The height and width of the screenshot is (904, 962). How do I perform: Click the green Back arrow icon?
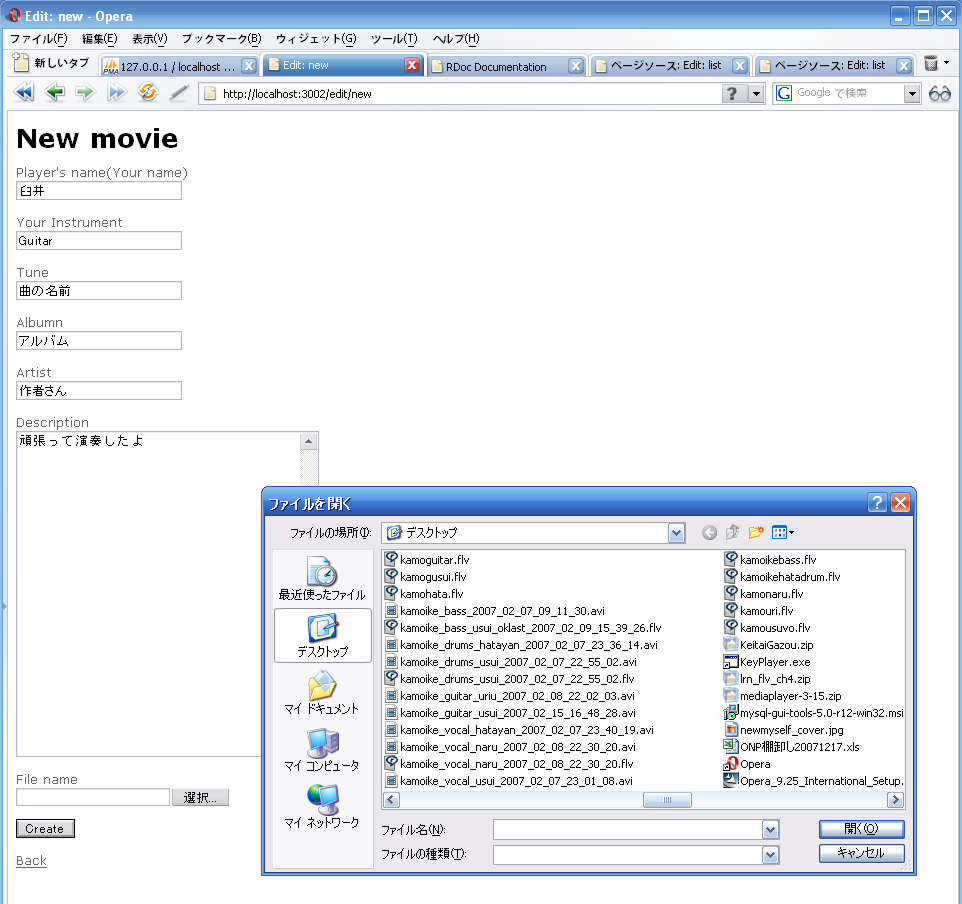point(55,93)
